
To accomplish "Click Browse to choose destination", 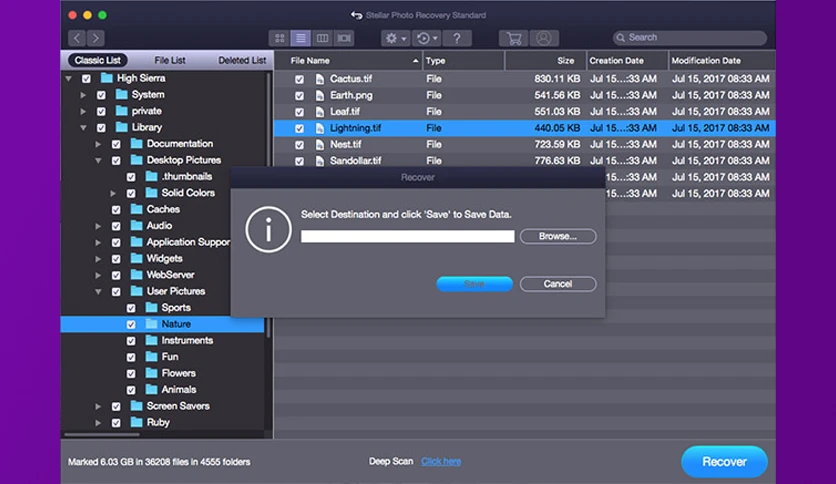I will [558, 236].
